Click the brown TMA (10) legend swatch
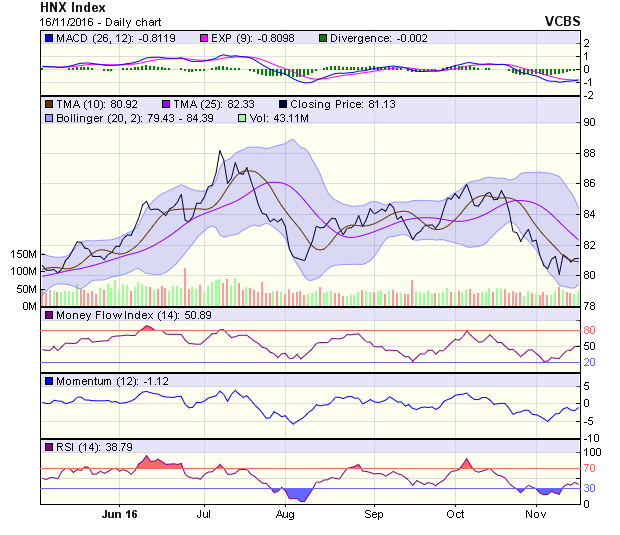Screen dimensions: 620x535 click(47, 103)
